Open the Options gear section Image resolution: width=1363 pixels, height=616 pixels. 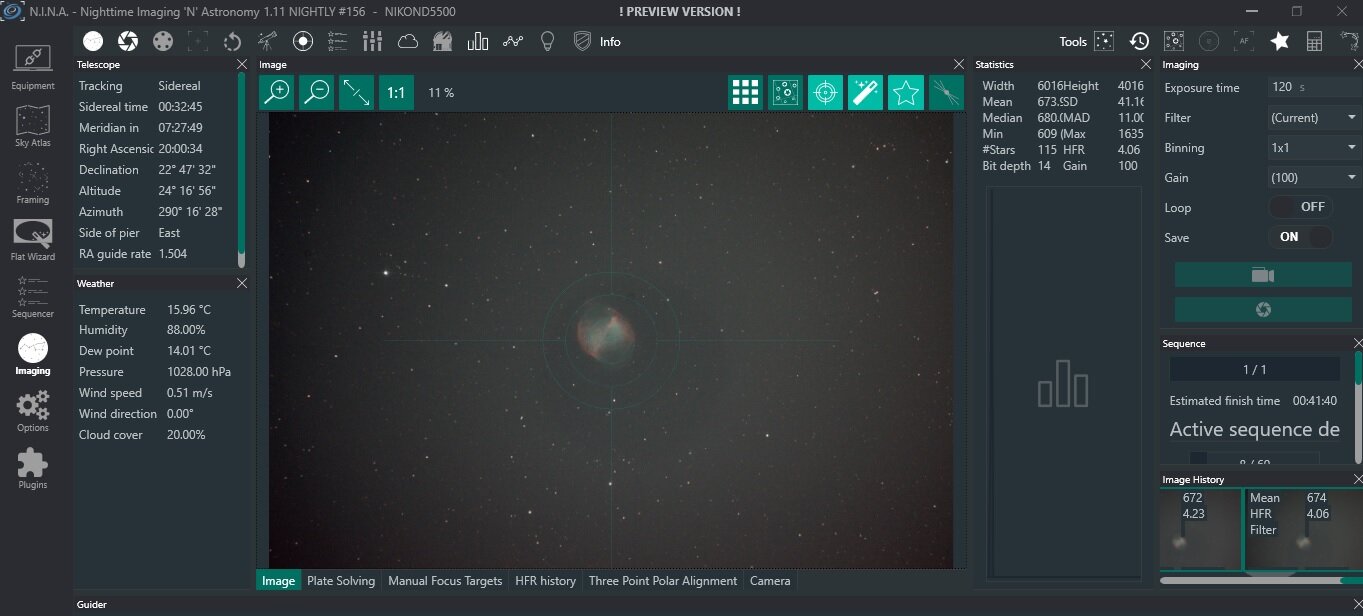tap(33, 411)
